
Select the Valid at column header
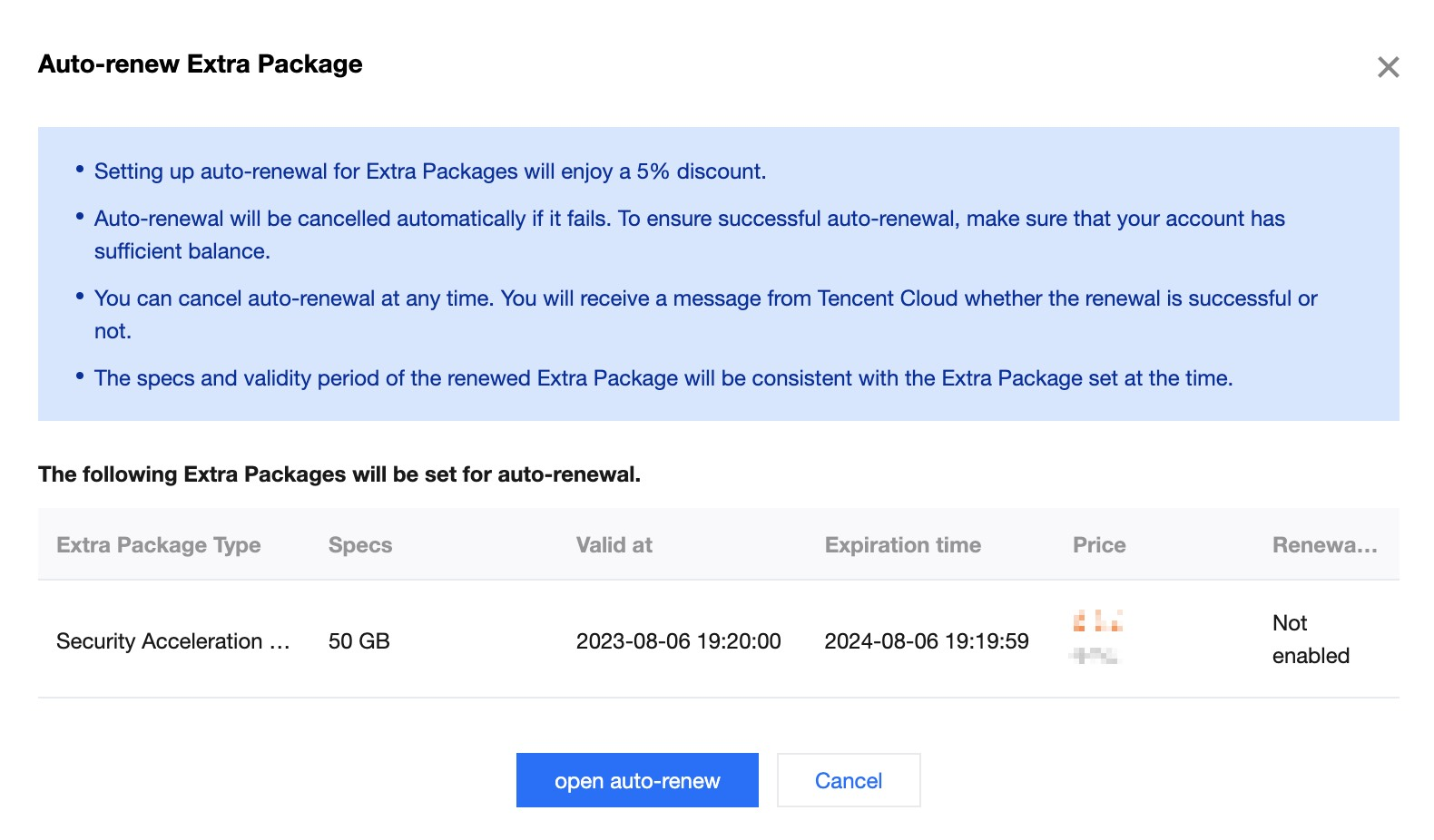[614, 545]
